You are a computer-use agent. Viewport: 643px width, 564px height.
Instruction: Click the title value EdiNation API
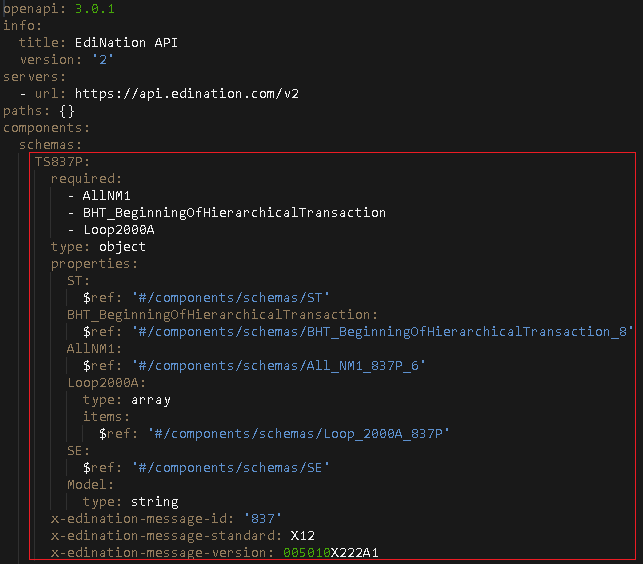[126, 43]
